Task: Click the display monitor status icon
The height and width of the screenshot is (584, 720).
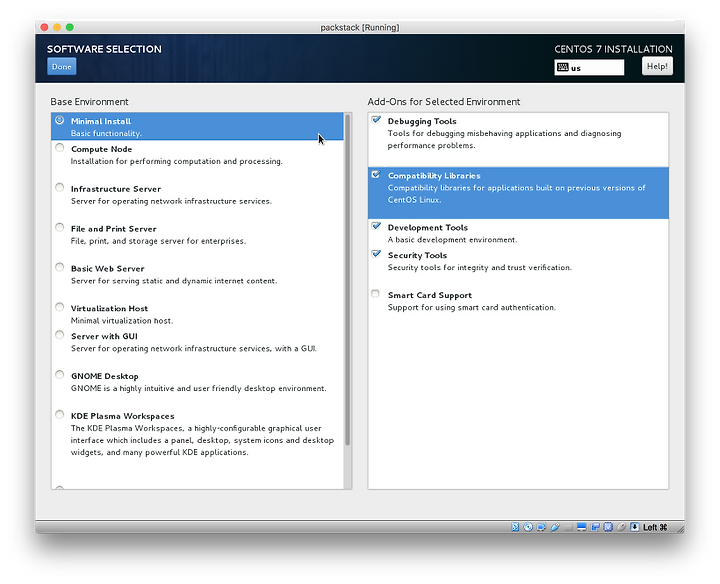Action: point(581,527)
